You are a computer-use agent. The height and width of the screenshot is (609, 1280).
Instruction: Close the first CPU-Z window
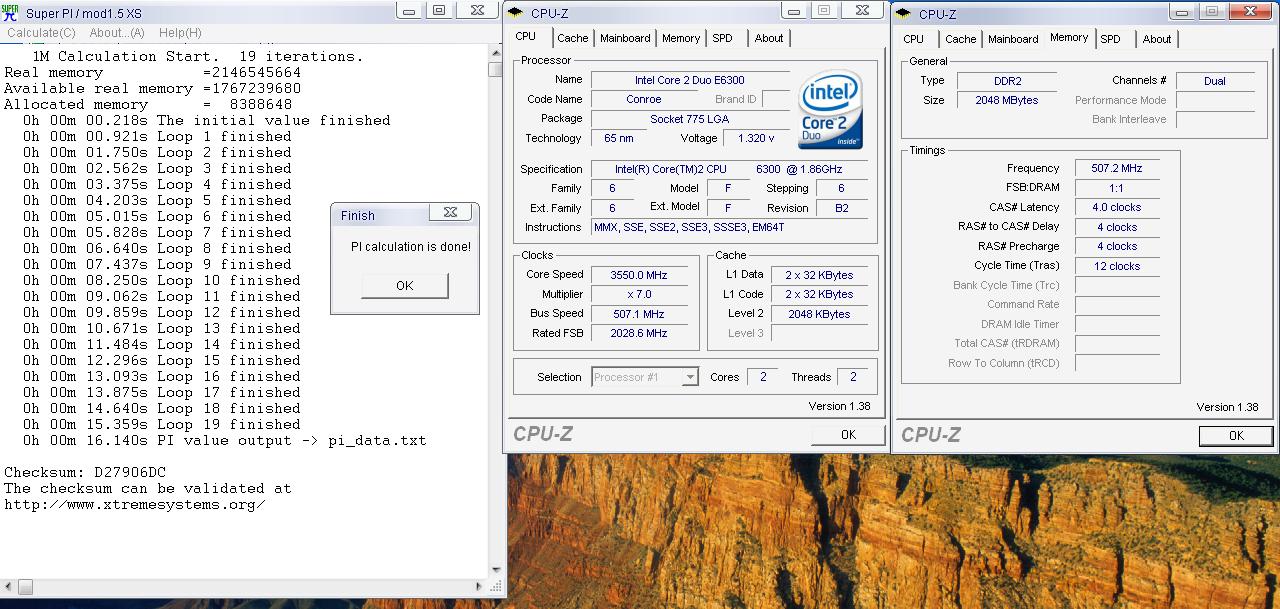(x=862, y=10)
